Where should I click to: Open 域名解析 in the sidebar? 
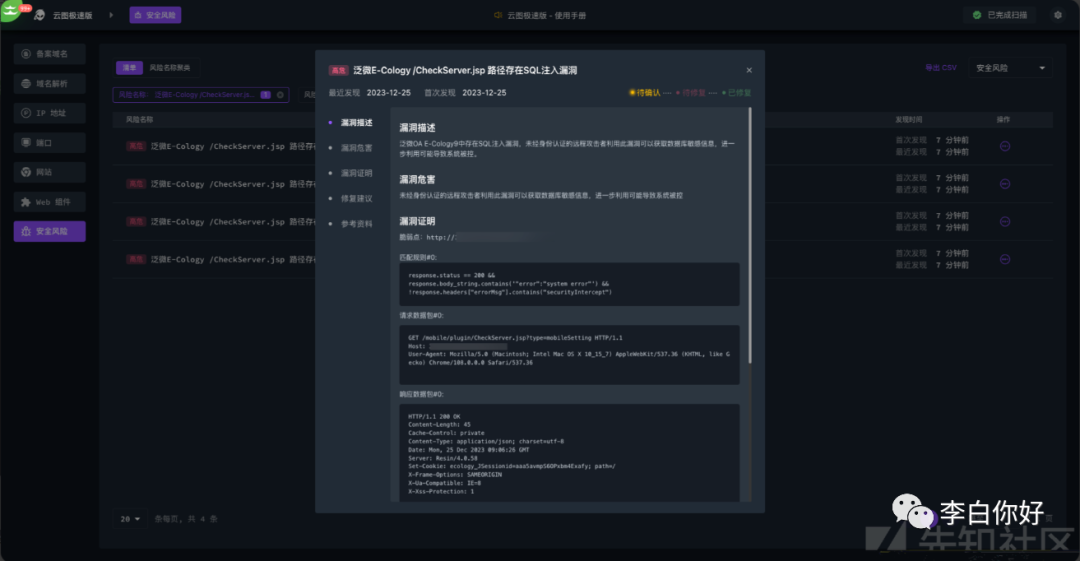pyautogui.click(x=50, y=83)
